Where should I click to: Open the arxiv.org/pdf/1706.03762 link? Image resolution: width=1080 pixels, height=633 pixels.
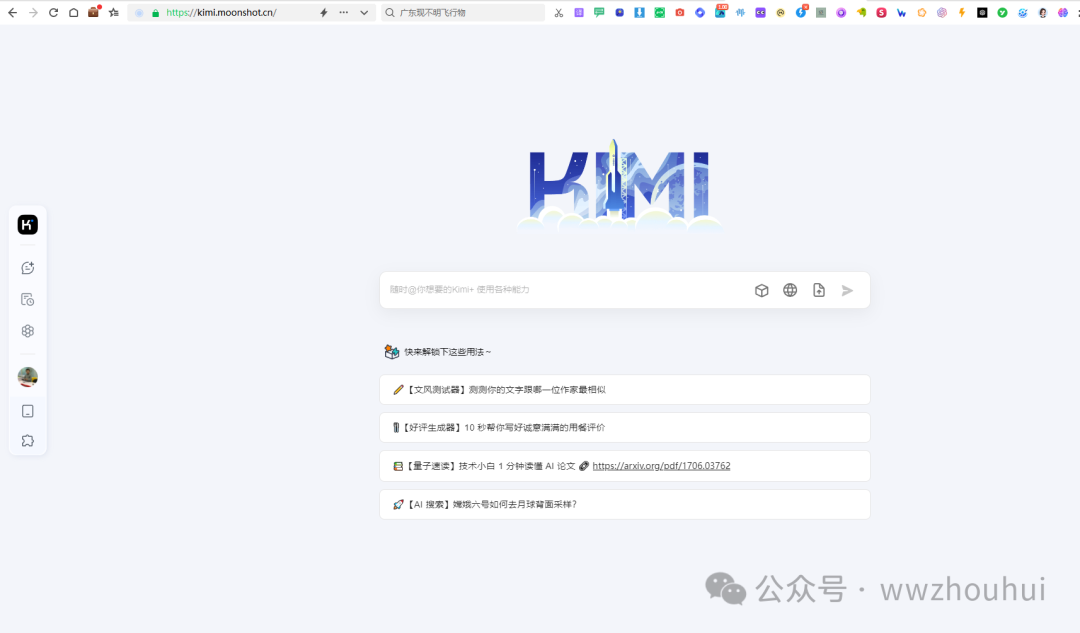(661, 466)
